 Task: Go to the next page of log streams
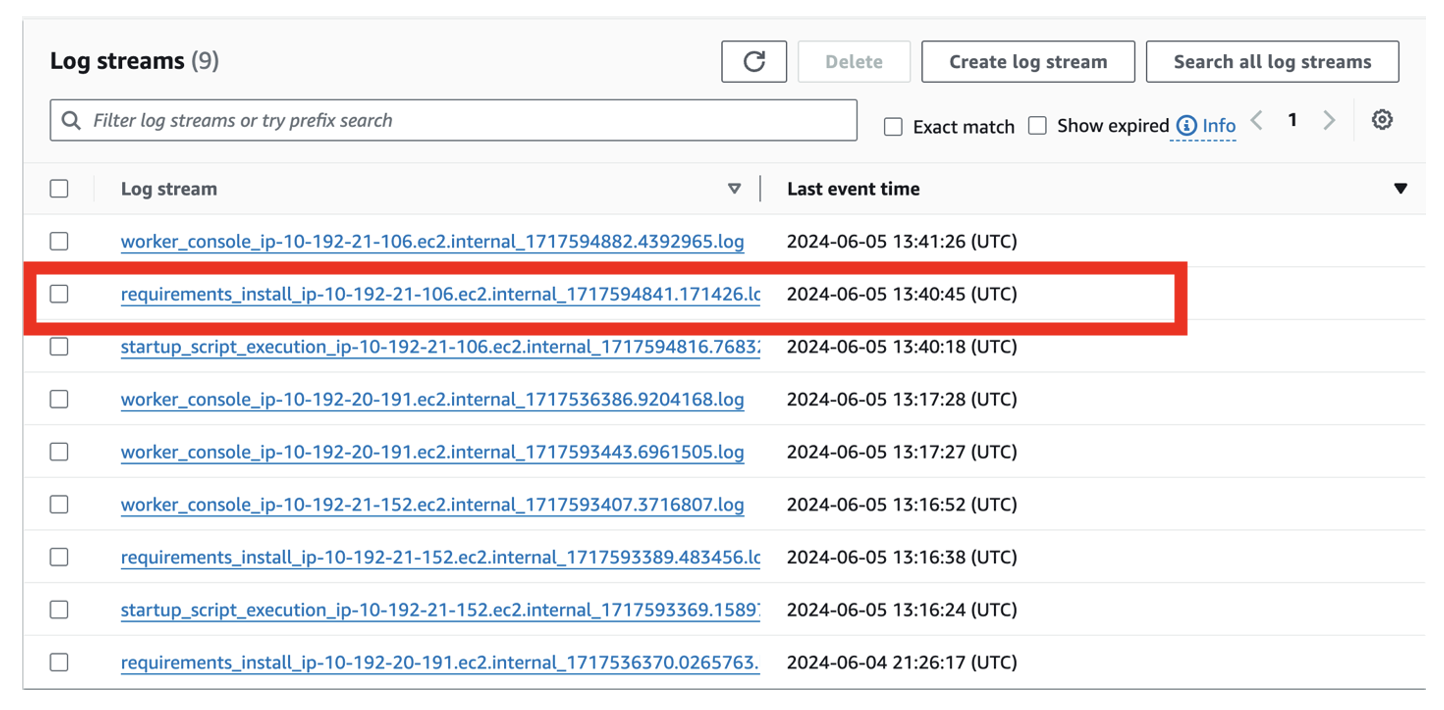click(1329, 119)
